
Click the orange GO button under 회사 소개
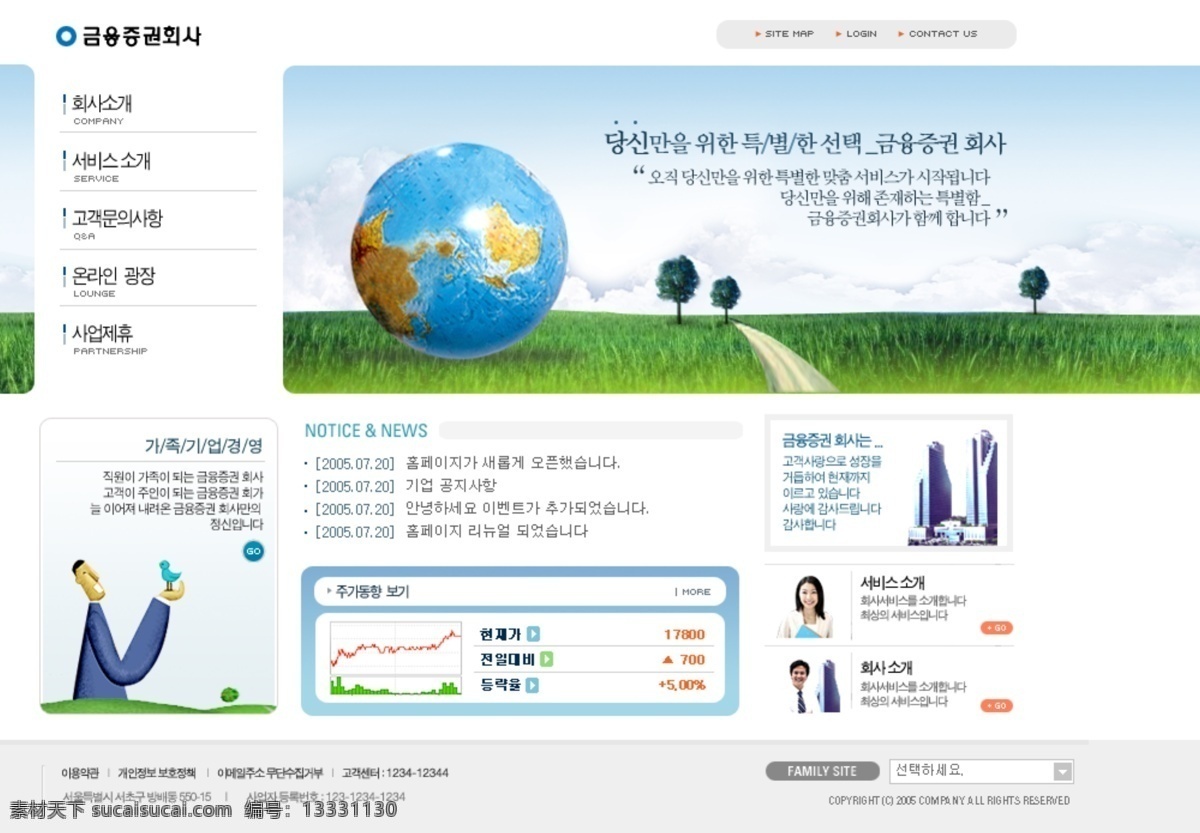tap(997, 706)
